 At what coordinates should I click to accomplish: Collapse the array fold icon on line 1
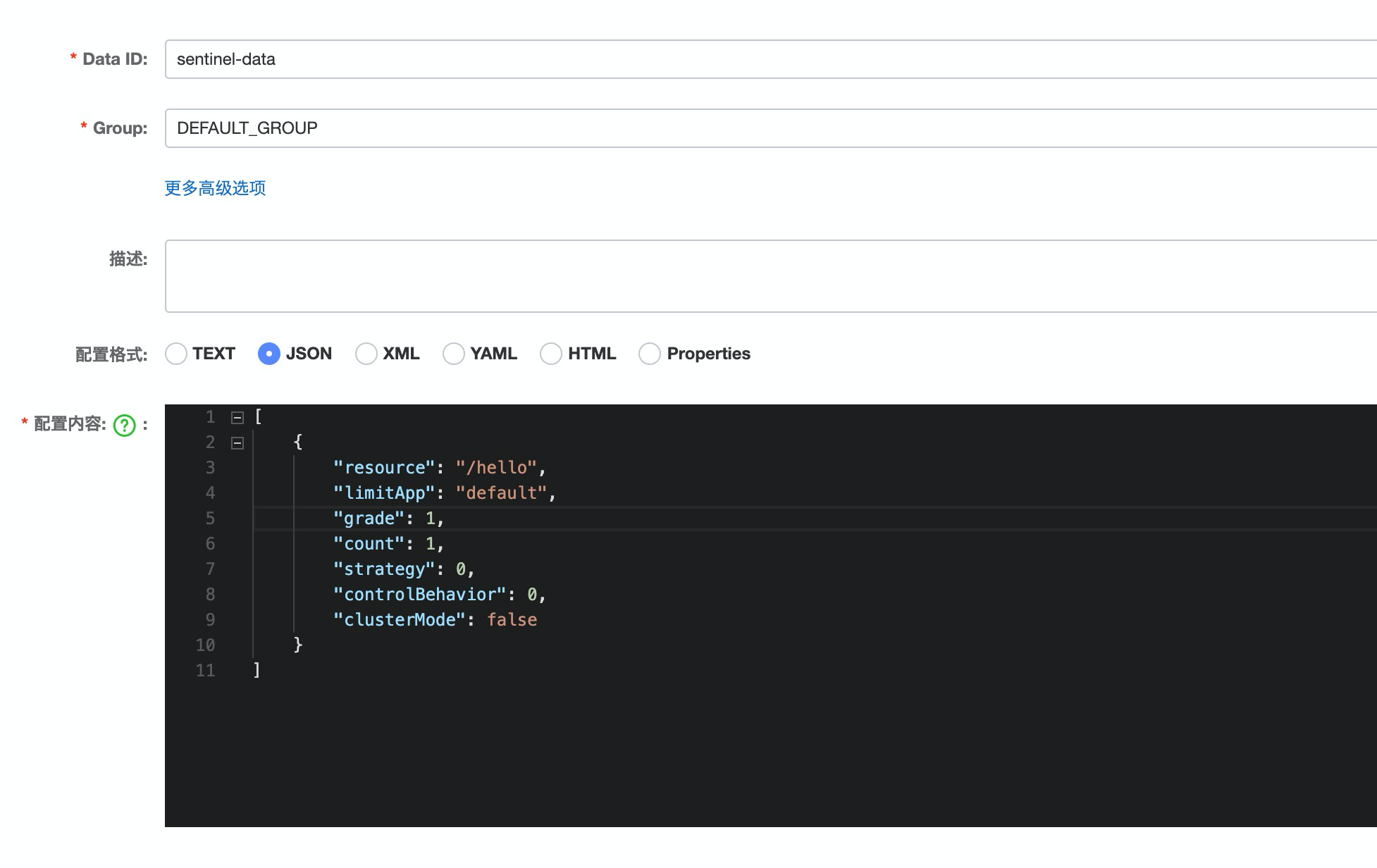(237, 418)
